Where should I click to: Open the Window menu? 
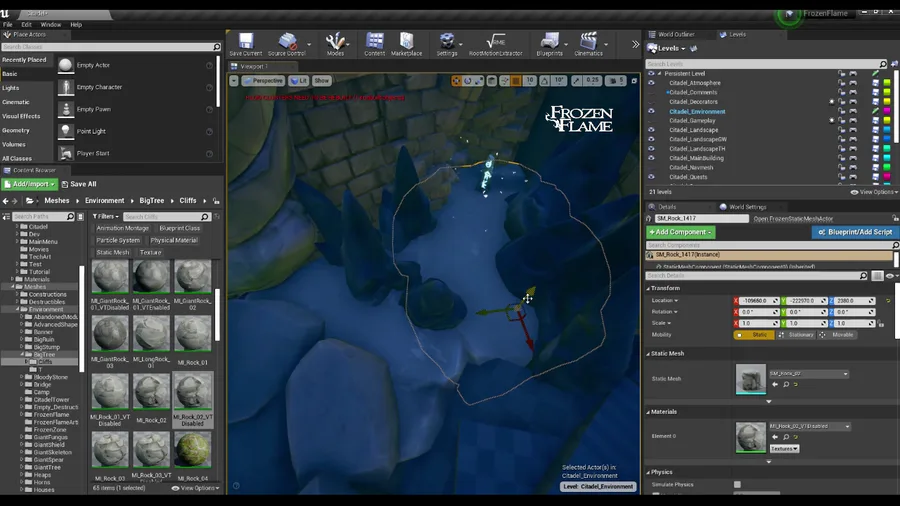pos(51,25)
